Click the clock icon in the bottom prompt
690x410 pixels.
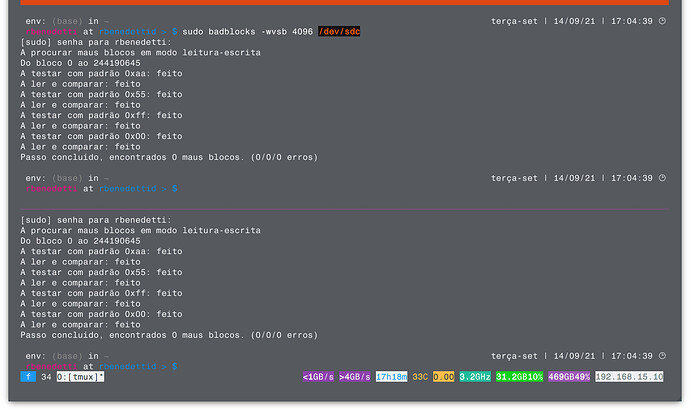663,356
